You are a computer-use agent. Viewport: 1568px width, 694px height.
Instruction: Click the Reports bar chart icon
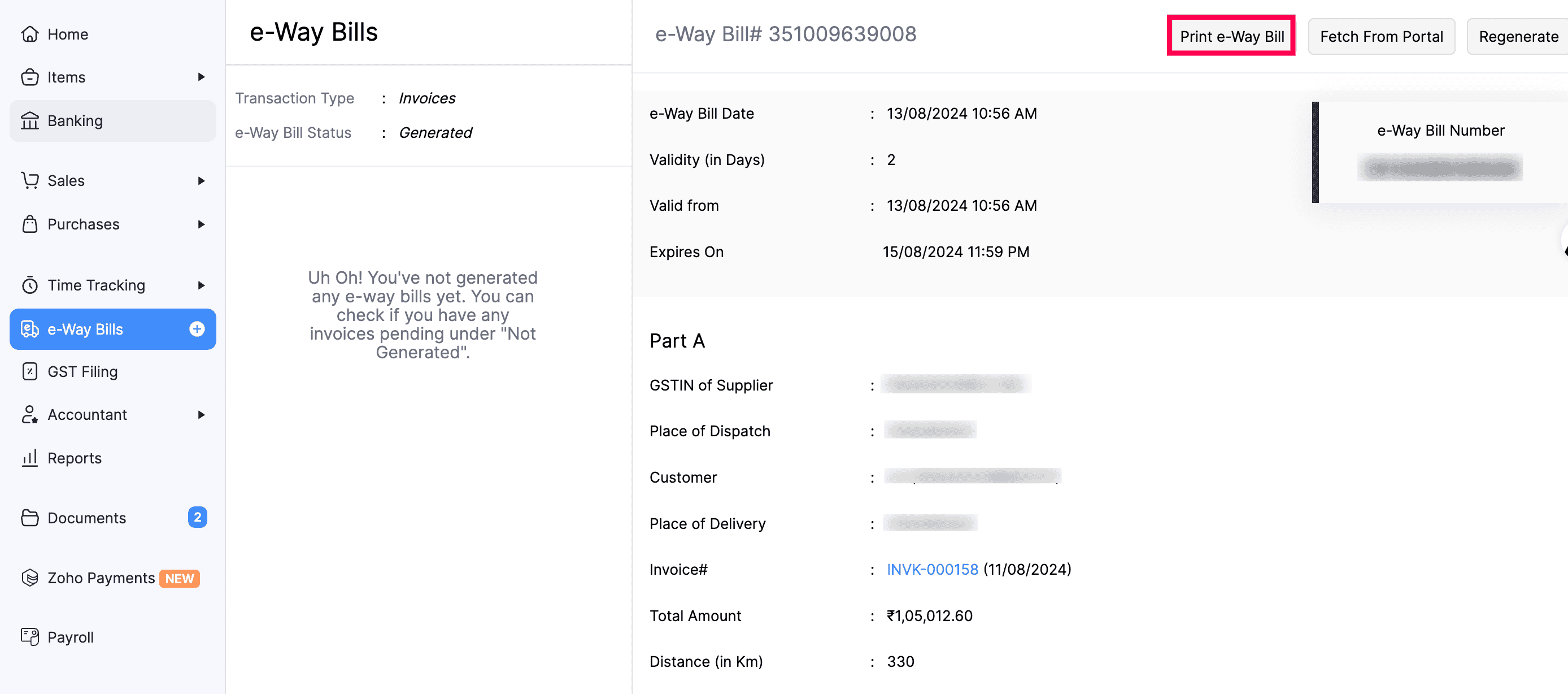(29, 458)
